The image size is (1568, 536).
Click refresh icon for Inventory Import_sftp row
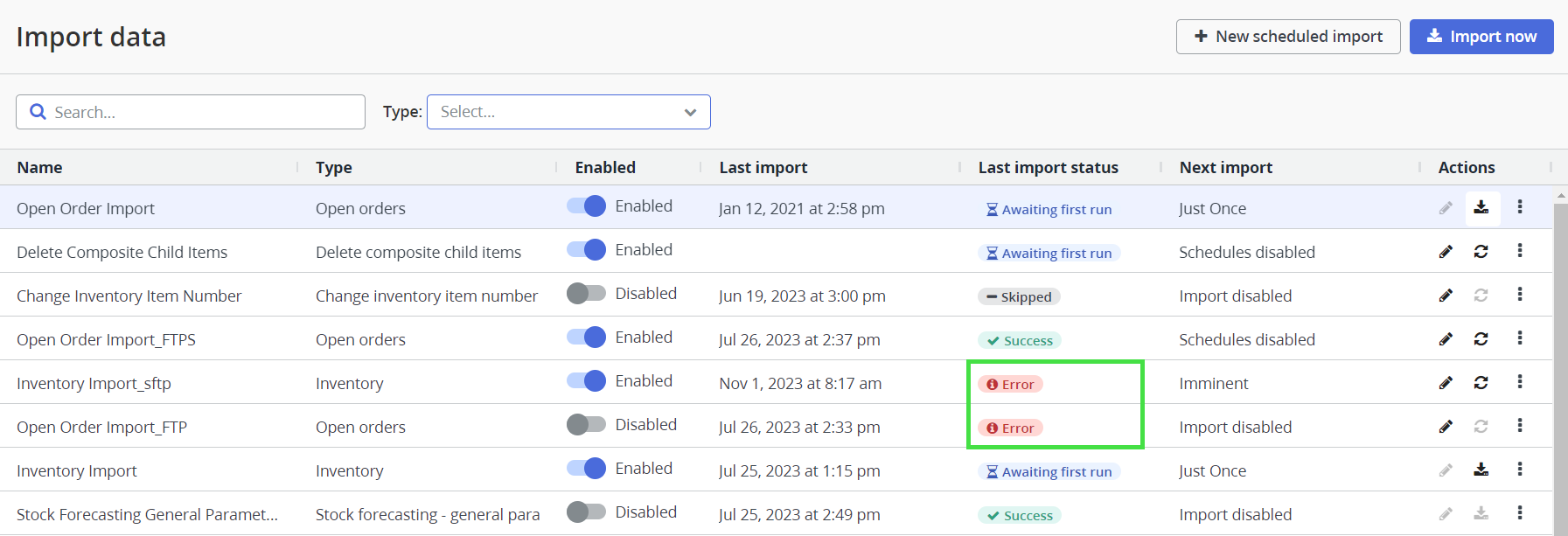(1481, 383)
